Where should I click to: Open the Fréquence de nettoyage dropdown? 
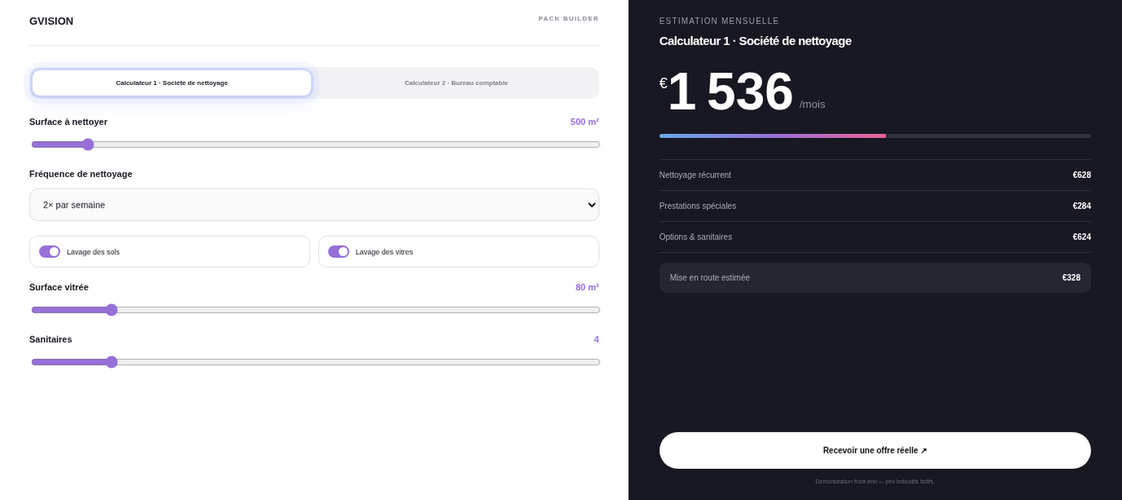click(x=314, y=205)
